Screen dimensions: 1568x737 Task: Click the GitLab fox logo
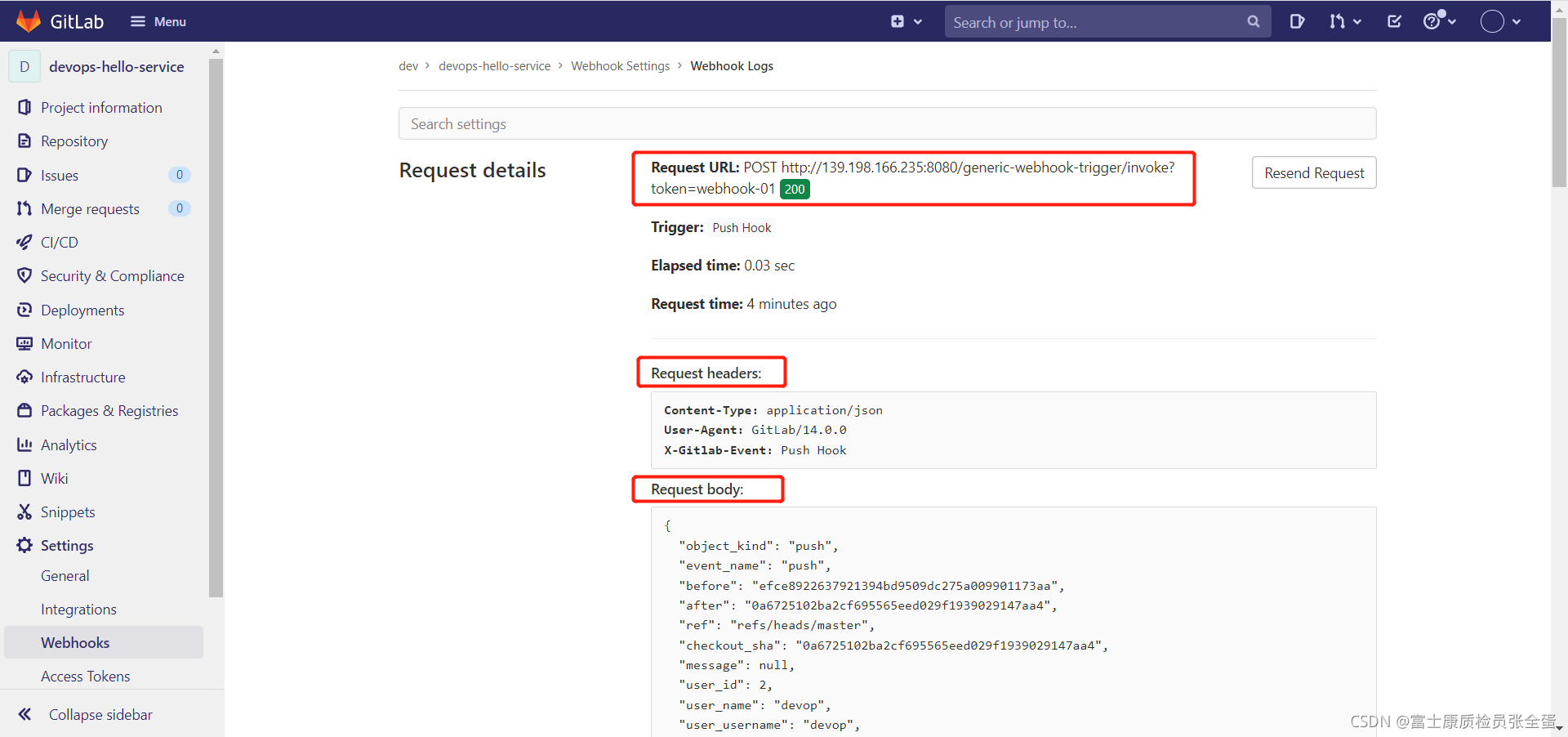29,21
